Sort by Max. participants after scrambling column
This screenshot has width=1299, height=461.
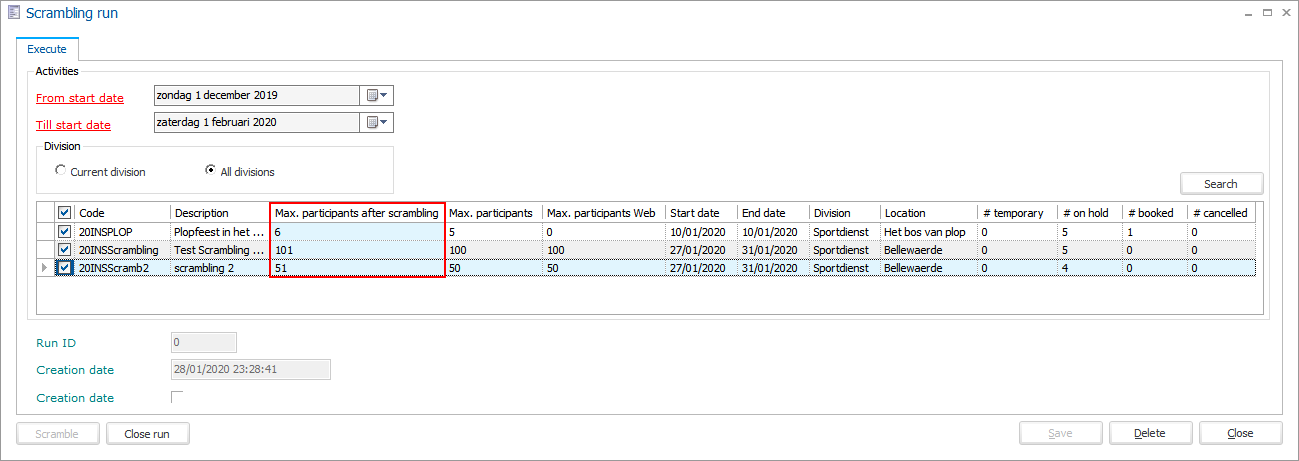pyautogui.click(x=357, y=213)
